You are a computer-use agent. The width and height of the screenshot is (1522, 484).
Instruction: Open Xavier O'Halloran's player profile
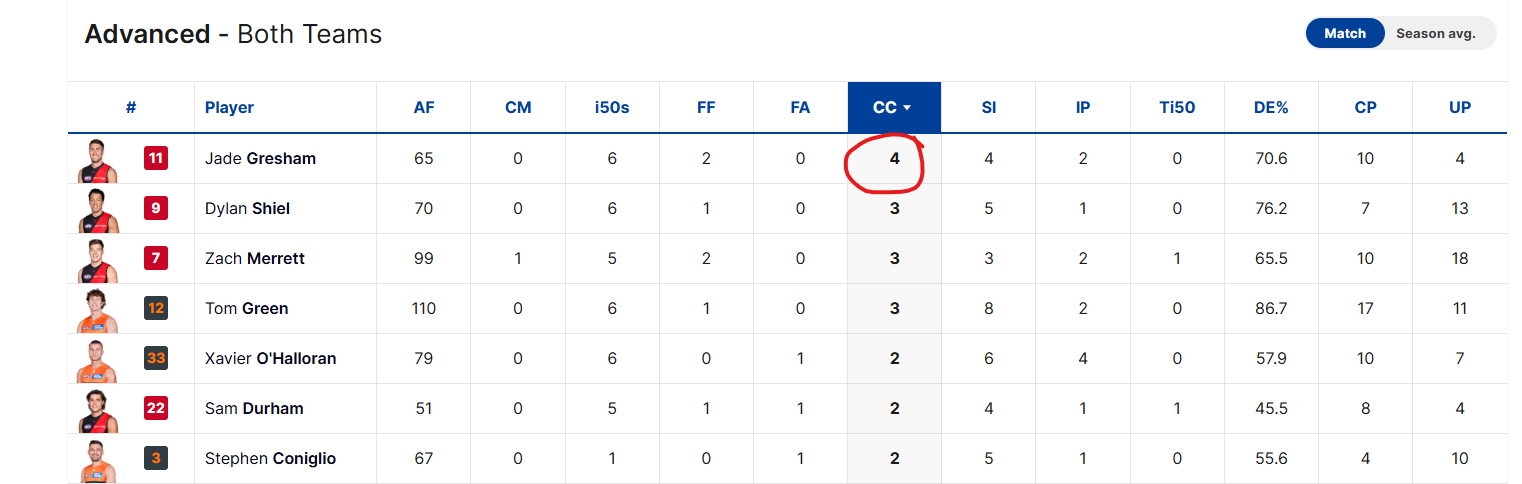point(270,358)
